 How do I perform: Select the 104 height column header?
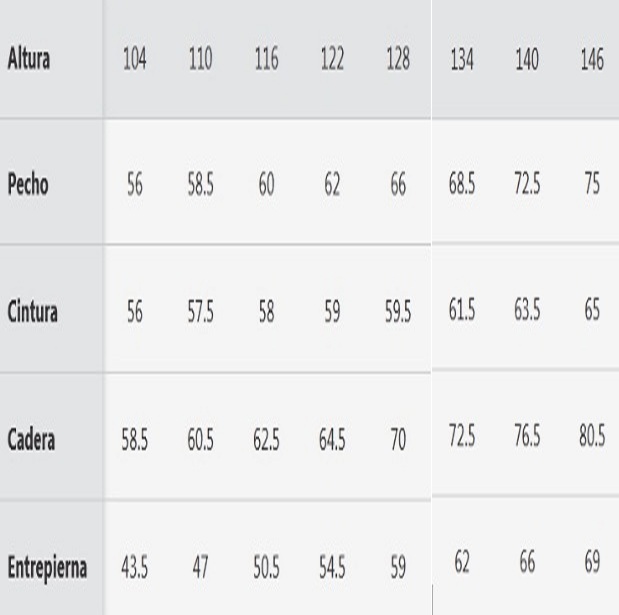click(135, 59)
